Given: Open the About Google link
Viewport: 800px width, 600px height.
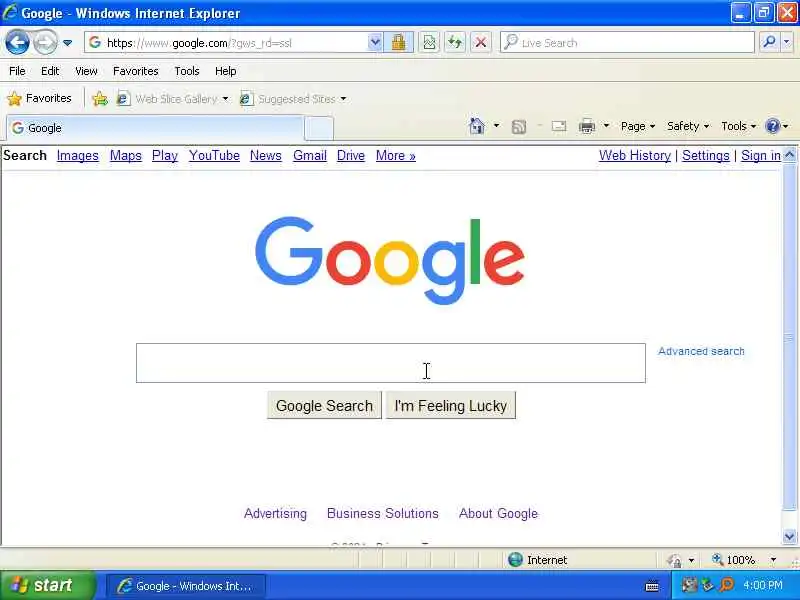Looking at the screenshot, I should click(x=498, y=513).
